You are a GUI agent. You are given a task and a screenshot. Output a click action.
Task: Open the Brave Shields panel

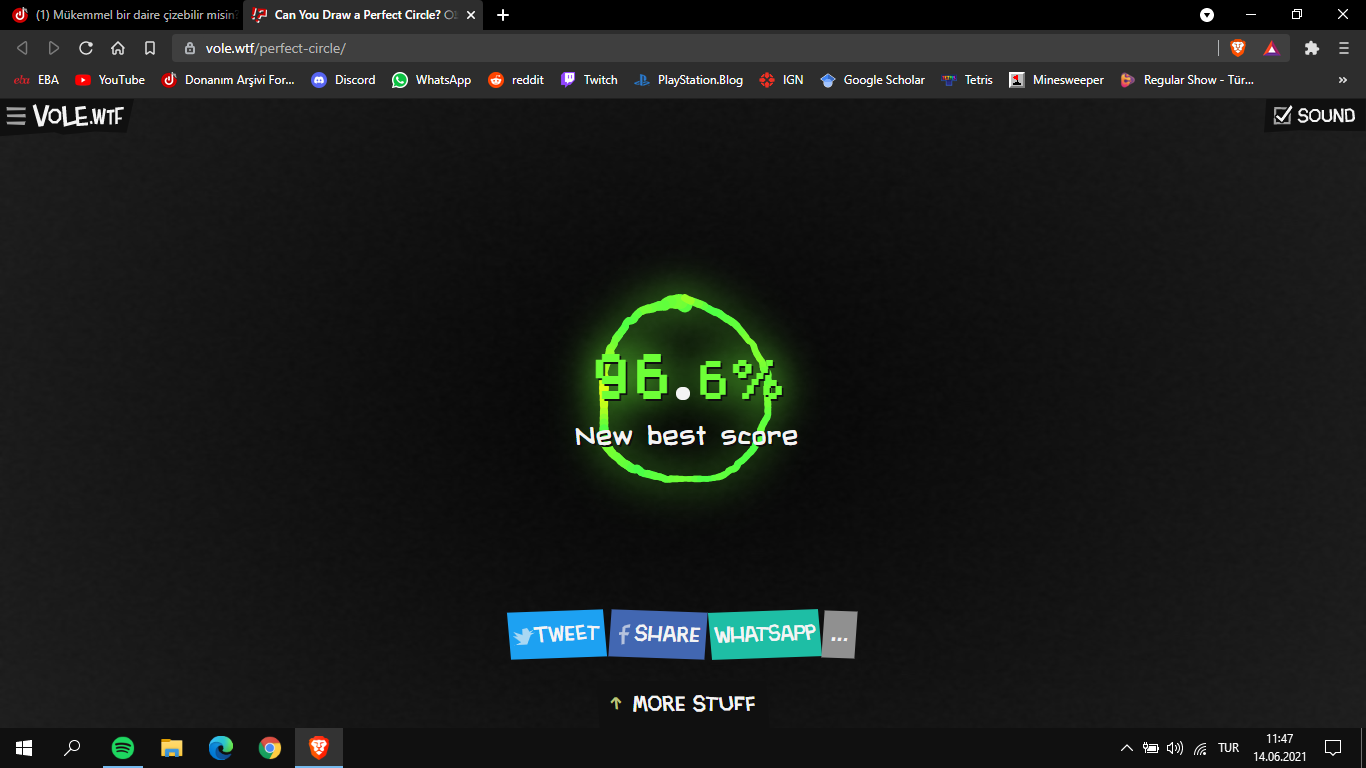pyautogui.click(x=1238, y=48)
